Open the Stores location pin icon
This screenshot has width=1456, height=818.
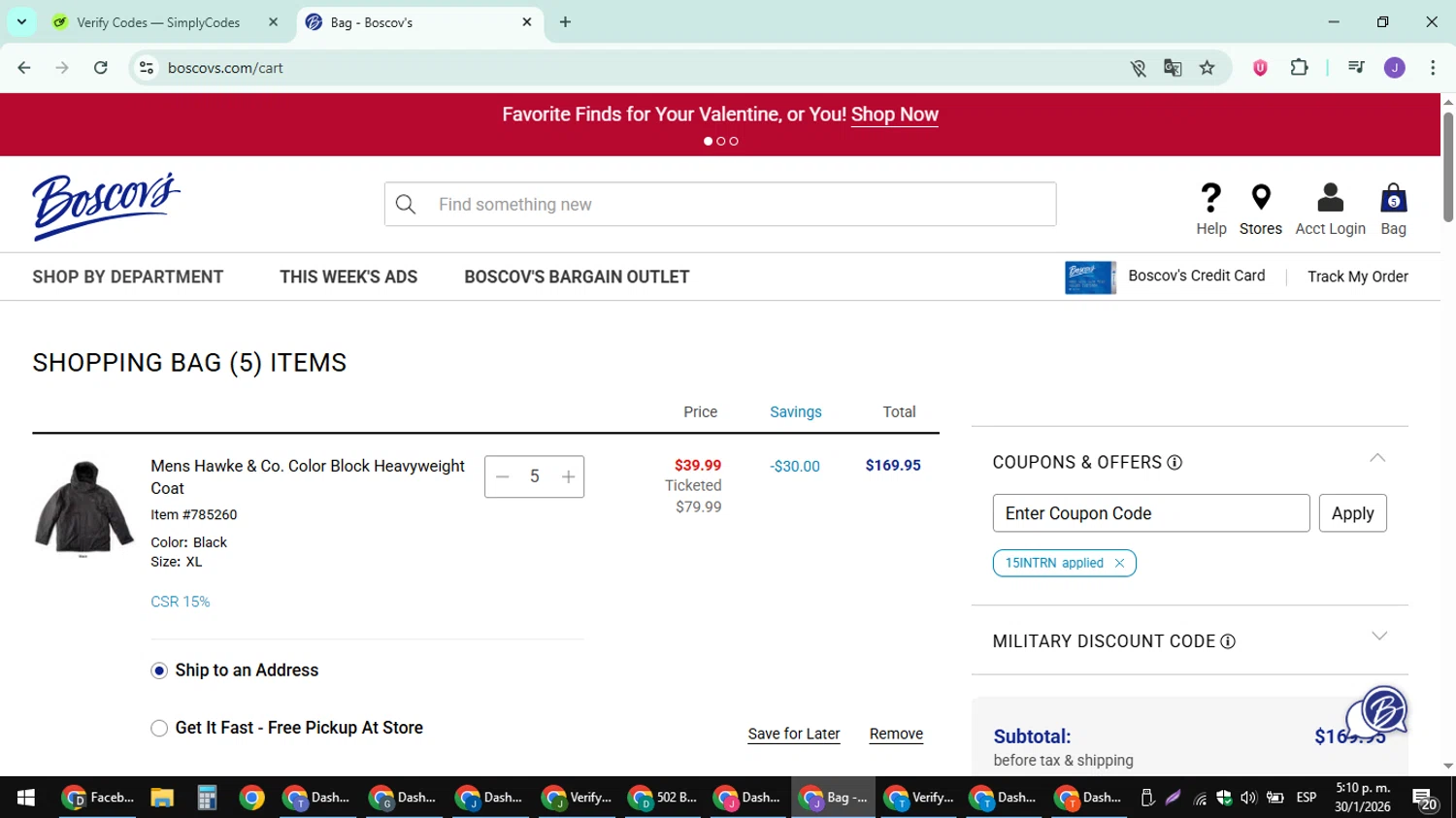point(1261,197)
